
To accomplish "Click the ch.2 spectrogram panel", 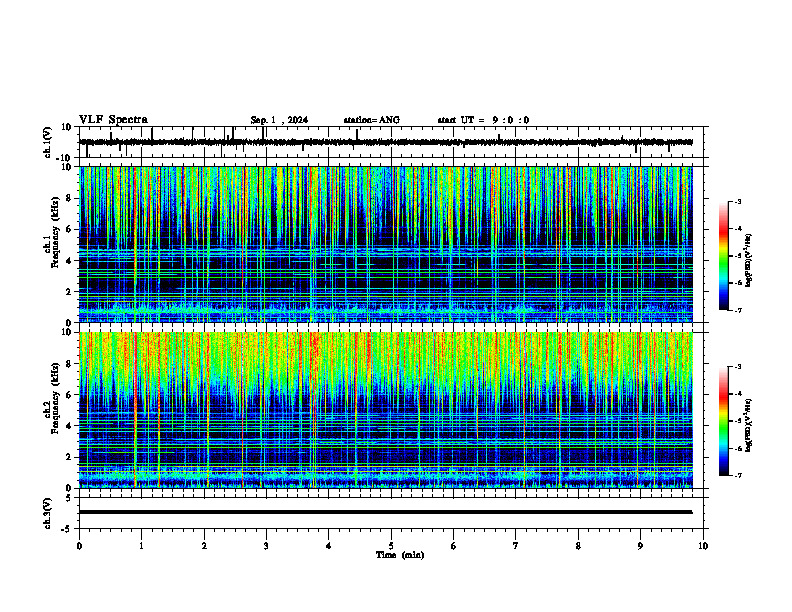I will point(386,410).
